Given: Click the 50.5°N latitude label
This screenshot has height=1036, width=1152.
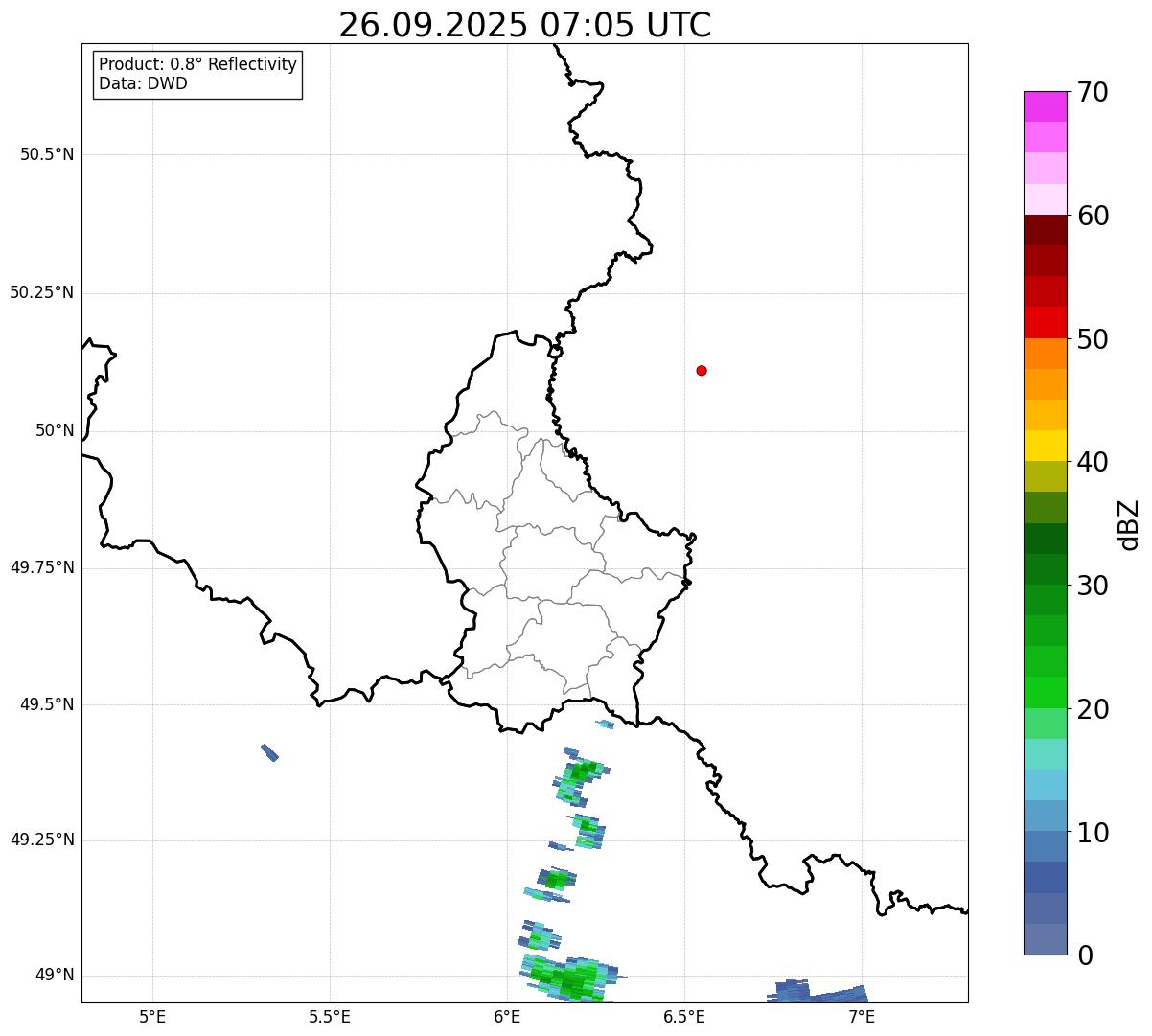Looking at the screenshot, I should [x=47, y=154].
